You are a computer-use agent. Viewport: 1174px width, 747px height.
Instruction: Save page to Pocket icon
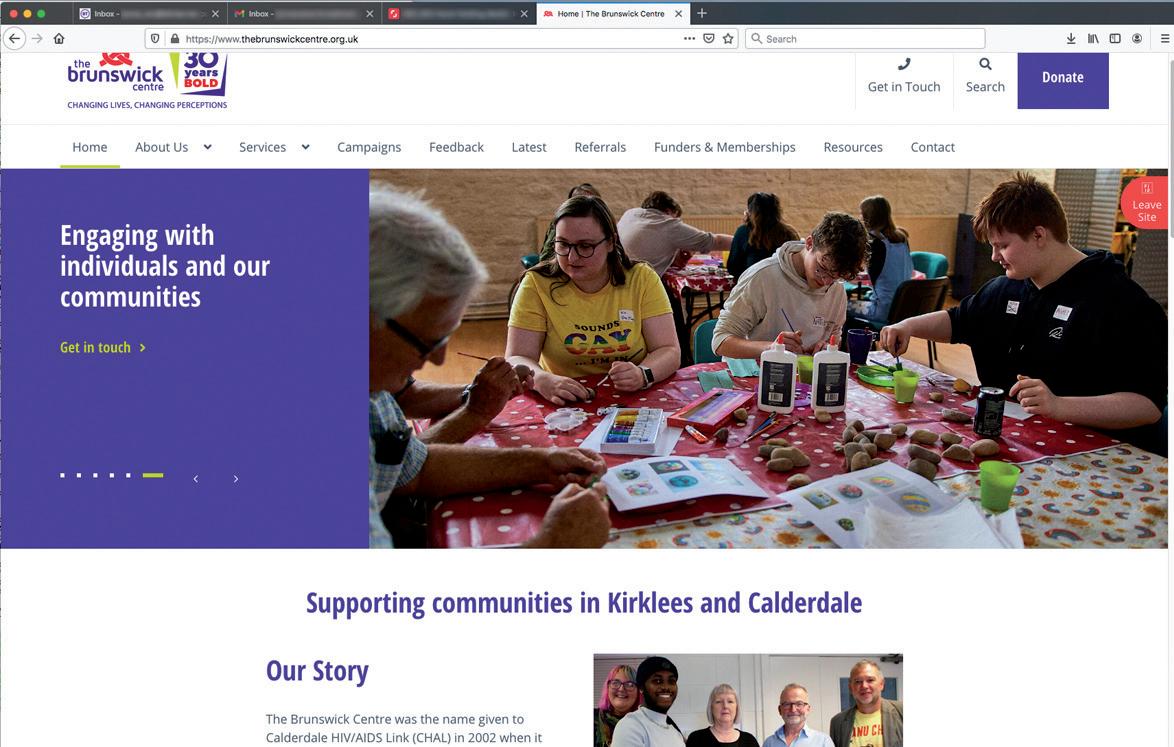(708, 39)
